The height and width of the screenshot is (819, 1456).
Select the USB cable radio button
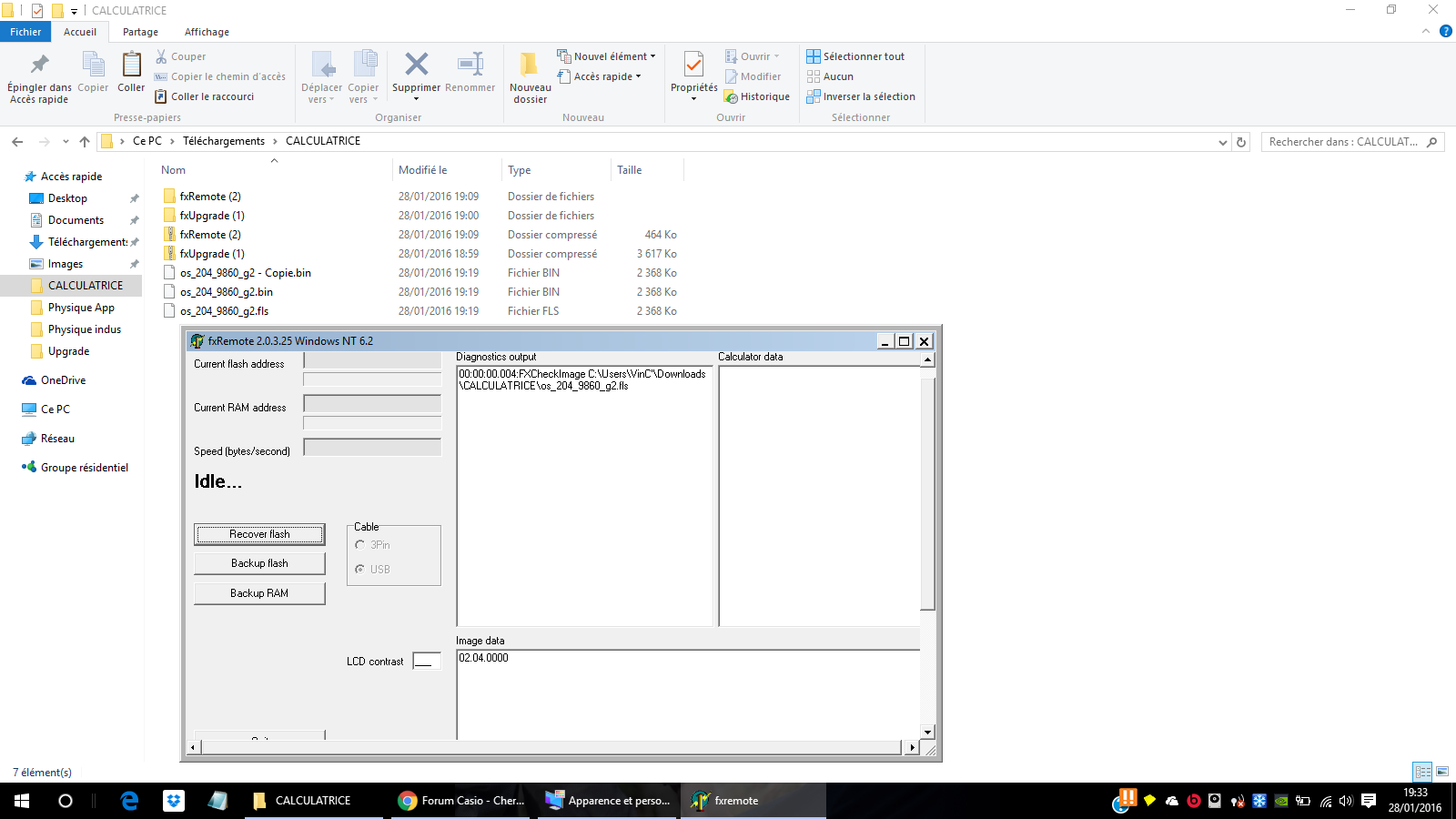point(360,569)
